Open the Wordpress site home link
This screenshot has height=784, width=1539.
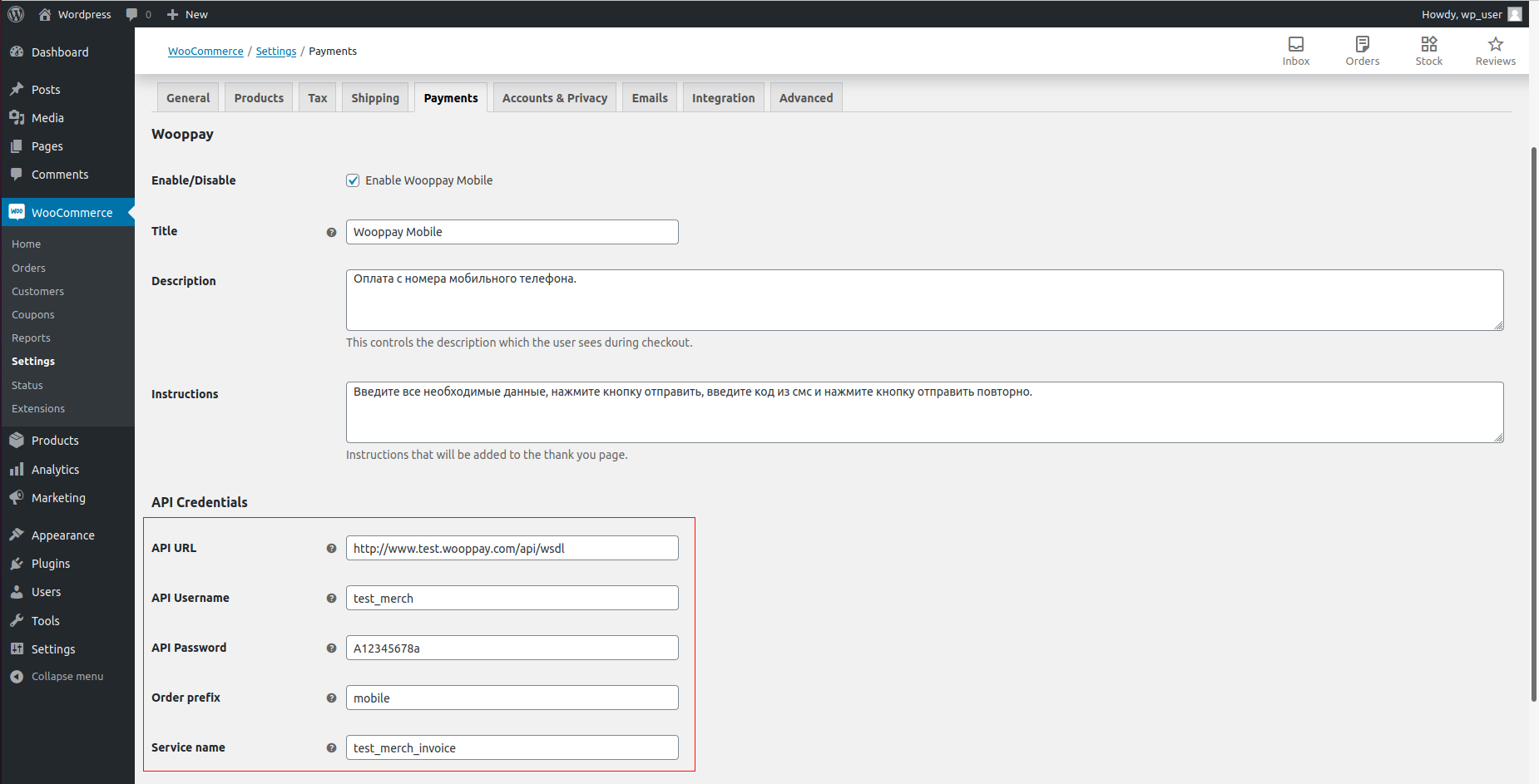tap(75, 14)
